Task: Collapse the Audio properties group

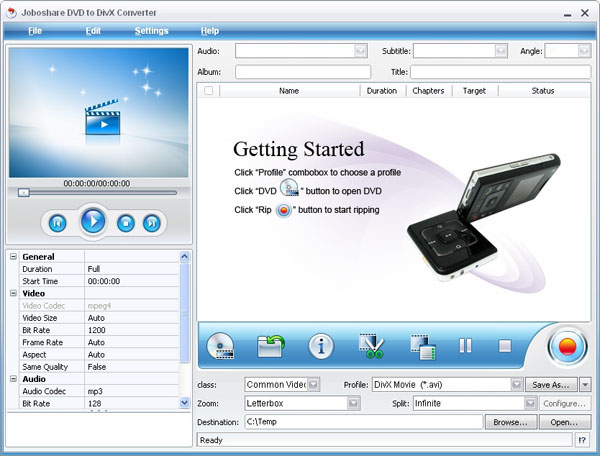Action: tap(13, 379)
